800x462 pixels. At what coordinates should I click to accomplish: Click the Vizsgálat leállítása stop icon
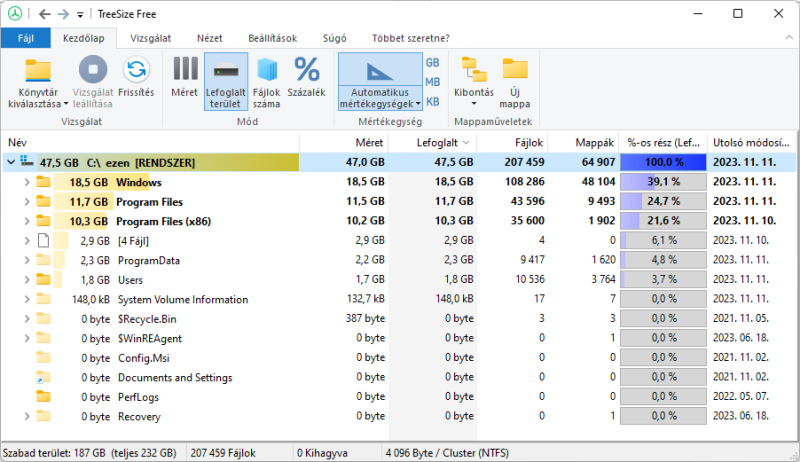pyautogui.click(x=93, y=69)
